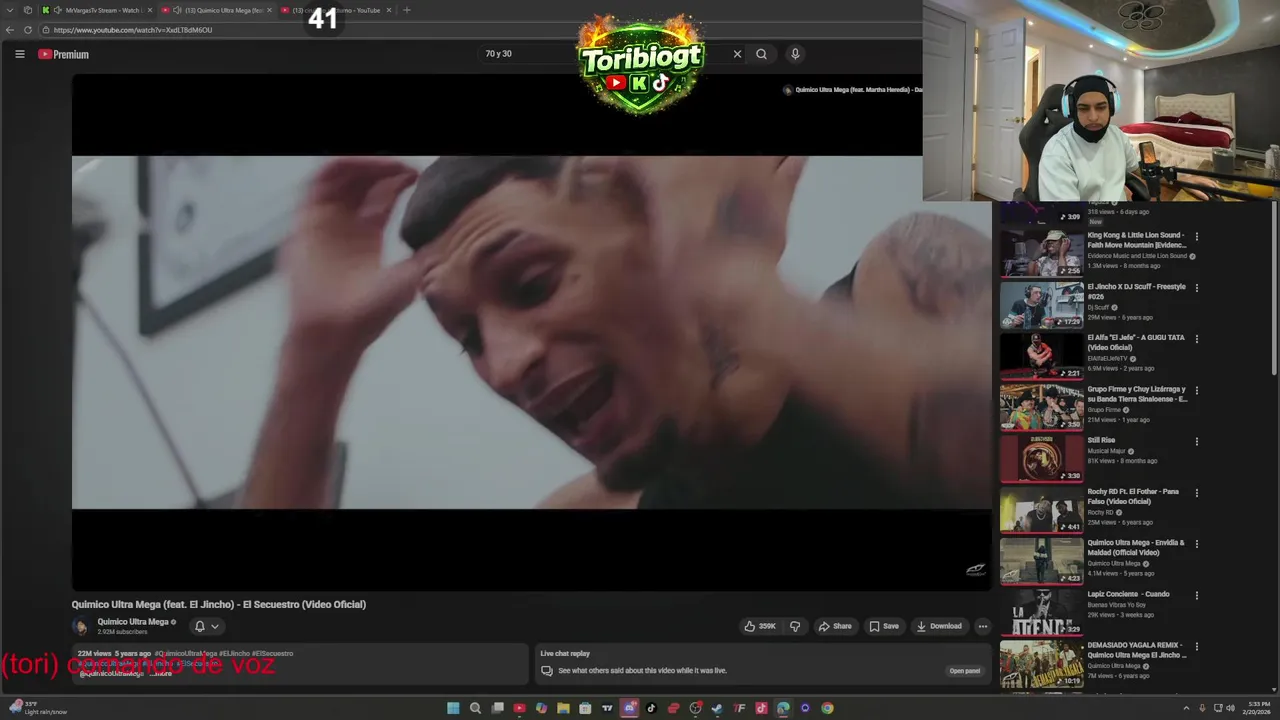The width and height of the screenshot is (1280, 720).
Task: Open a new browser tab
Action: 406,10
